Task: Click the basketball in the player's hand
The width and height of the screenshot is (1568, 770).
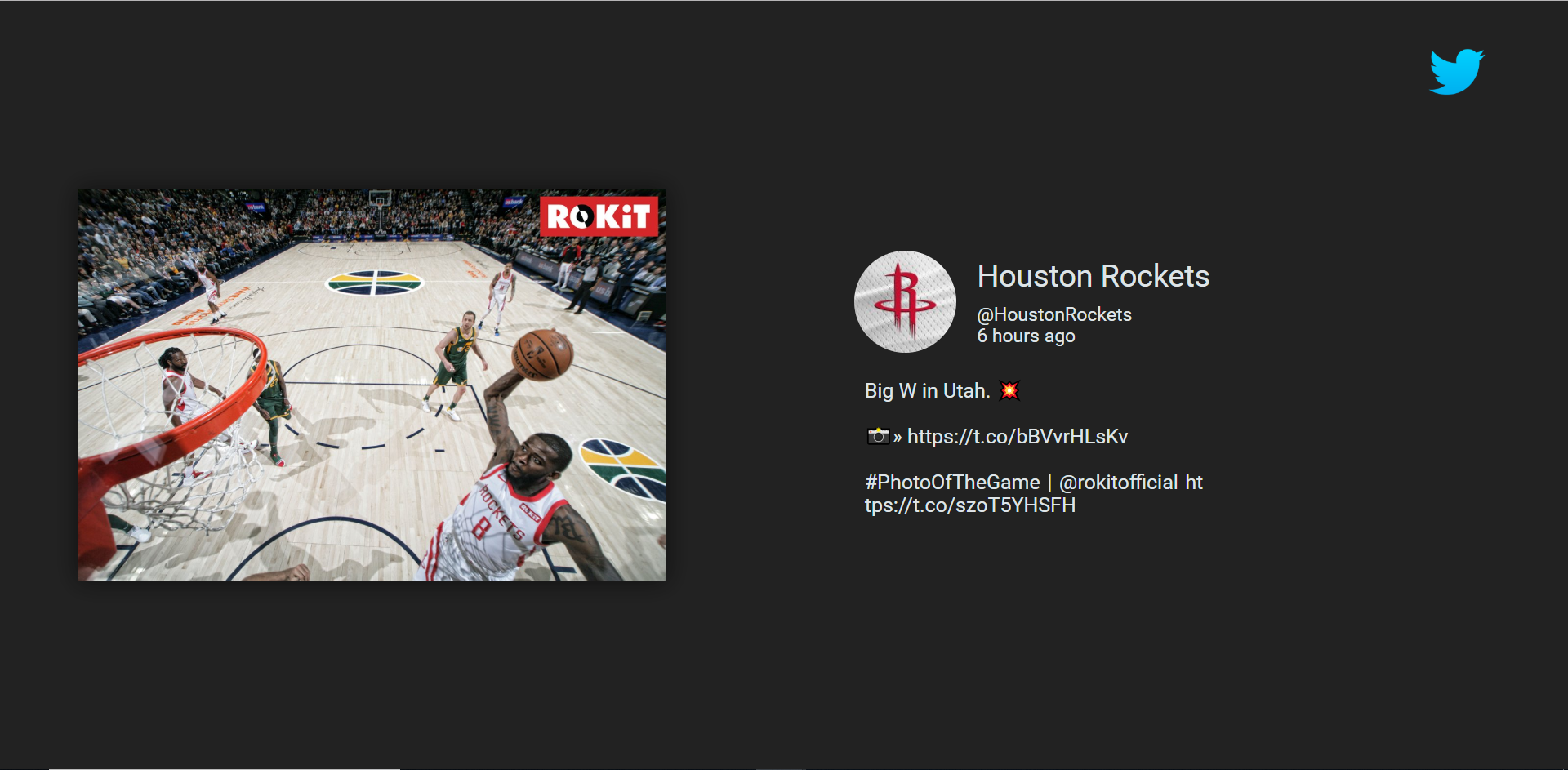Action: click(541, 354)
